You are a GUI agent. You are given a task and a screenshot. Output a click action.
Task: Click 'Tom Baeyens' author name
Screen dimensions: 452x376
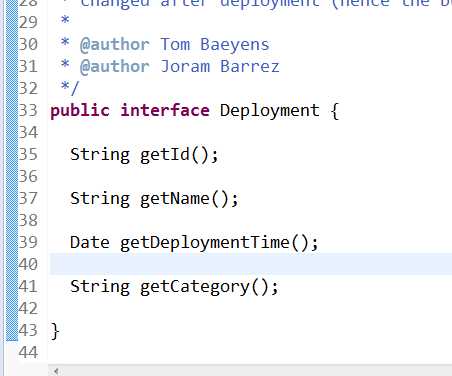click(x=214, y=45)
